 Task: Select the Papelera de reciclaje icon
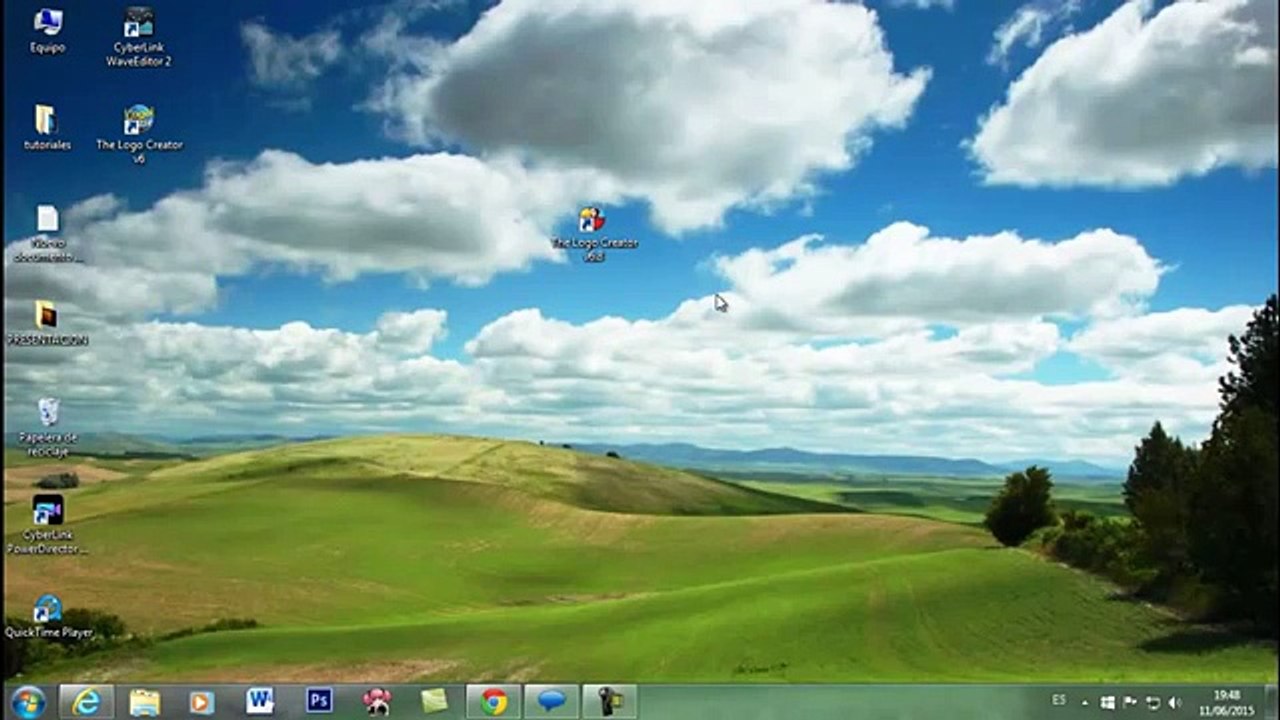point(47,425)
